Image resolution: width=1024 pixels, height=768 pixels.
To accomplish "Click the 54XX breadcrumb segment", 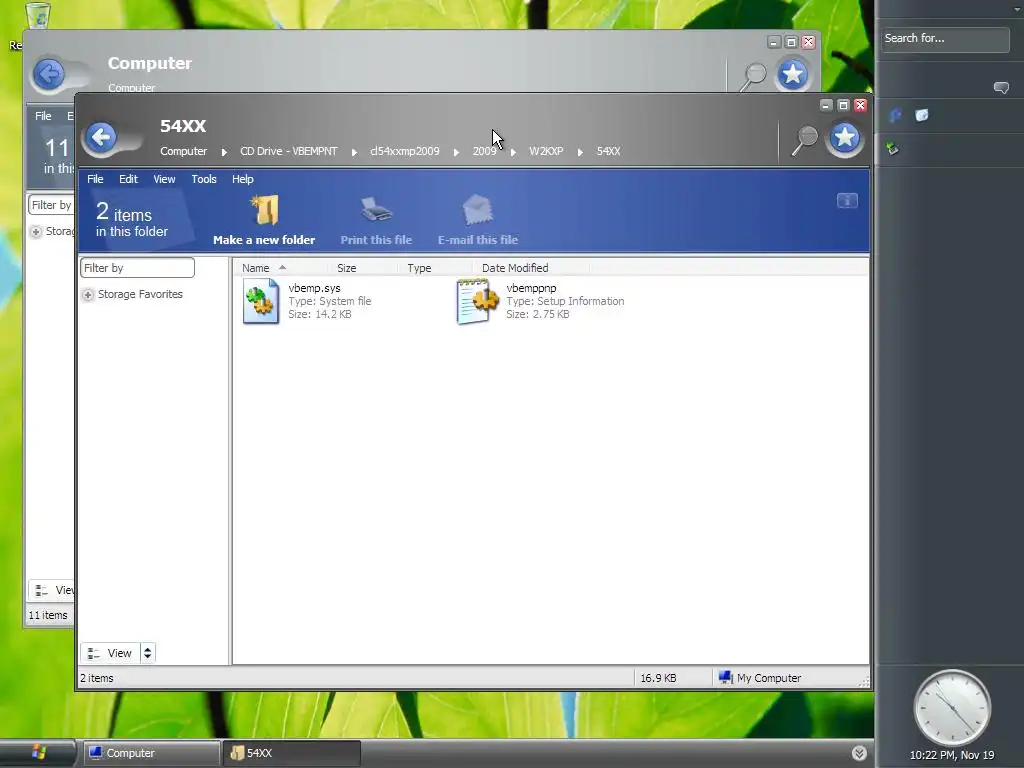I will 608,151.
